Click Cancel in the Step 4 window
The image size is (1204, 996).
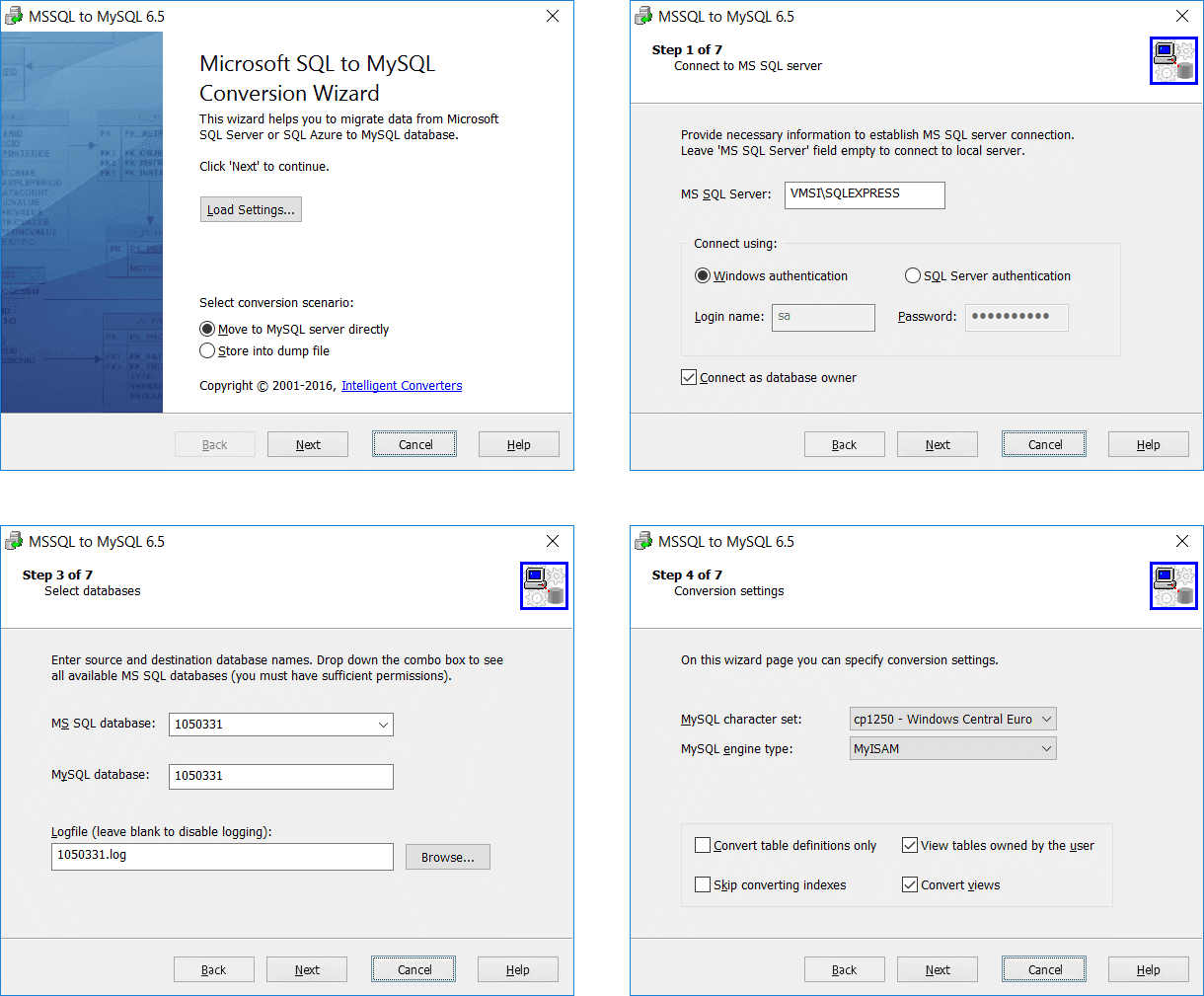coord(1044,969)
